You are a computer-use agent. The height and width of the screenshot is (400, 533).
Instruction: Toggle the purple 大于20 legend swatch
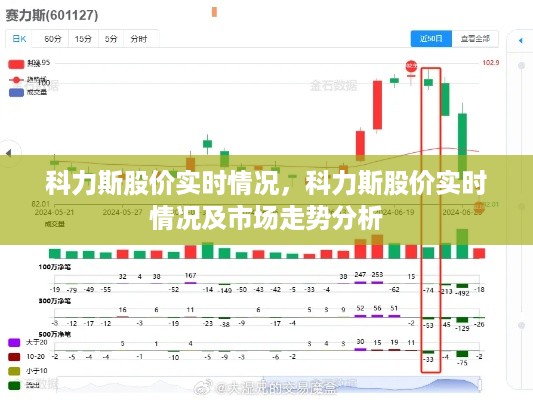(x=14, y=342)
